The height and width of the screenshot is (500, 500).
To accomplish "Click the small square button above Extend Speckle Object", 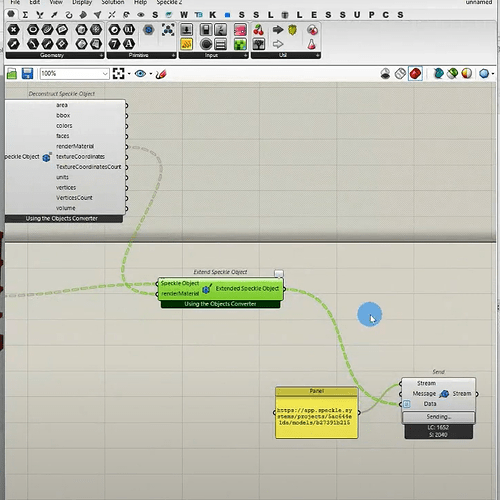I will pos(279,274).
